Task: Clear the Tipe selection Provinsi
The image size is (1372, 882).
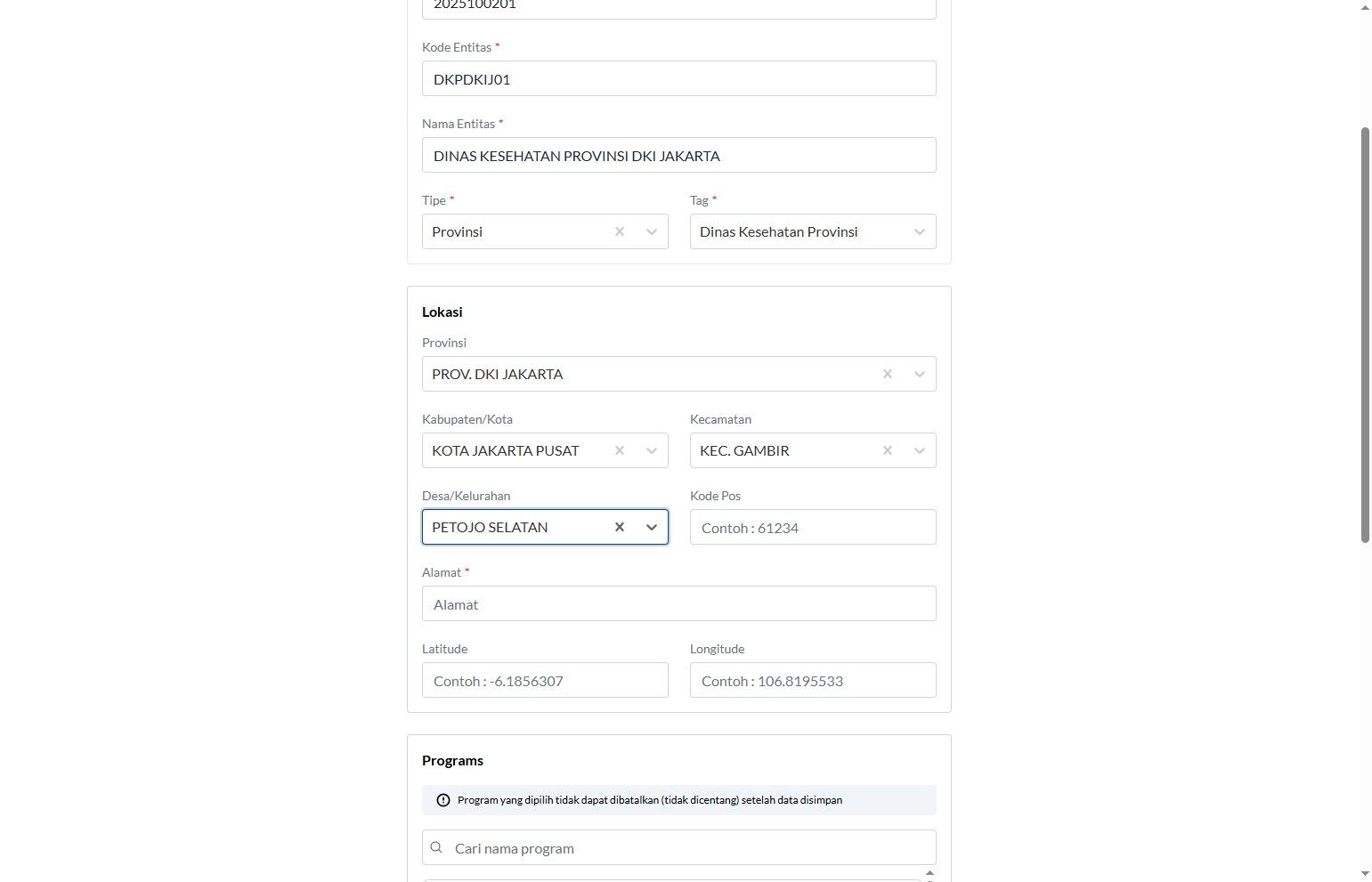Action: [x=620, y=231]
